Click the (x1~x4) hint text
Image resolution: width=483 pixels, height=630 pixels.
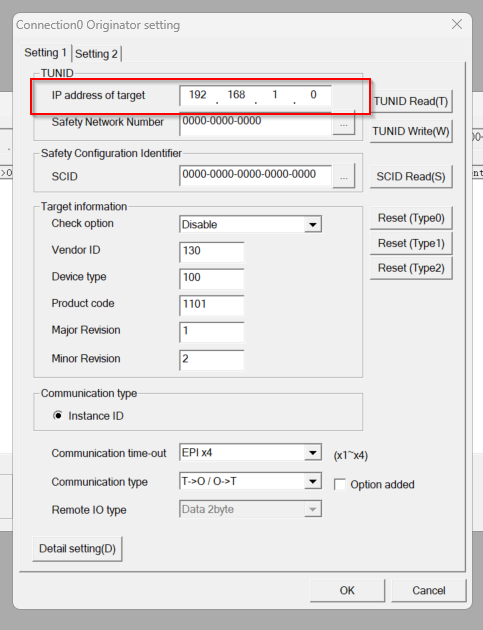click(350, 456)
